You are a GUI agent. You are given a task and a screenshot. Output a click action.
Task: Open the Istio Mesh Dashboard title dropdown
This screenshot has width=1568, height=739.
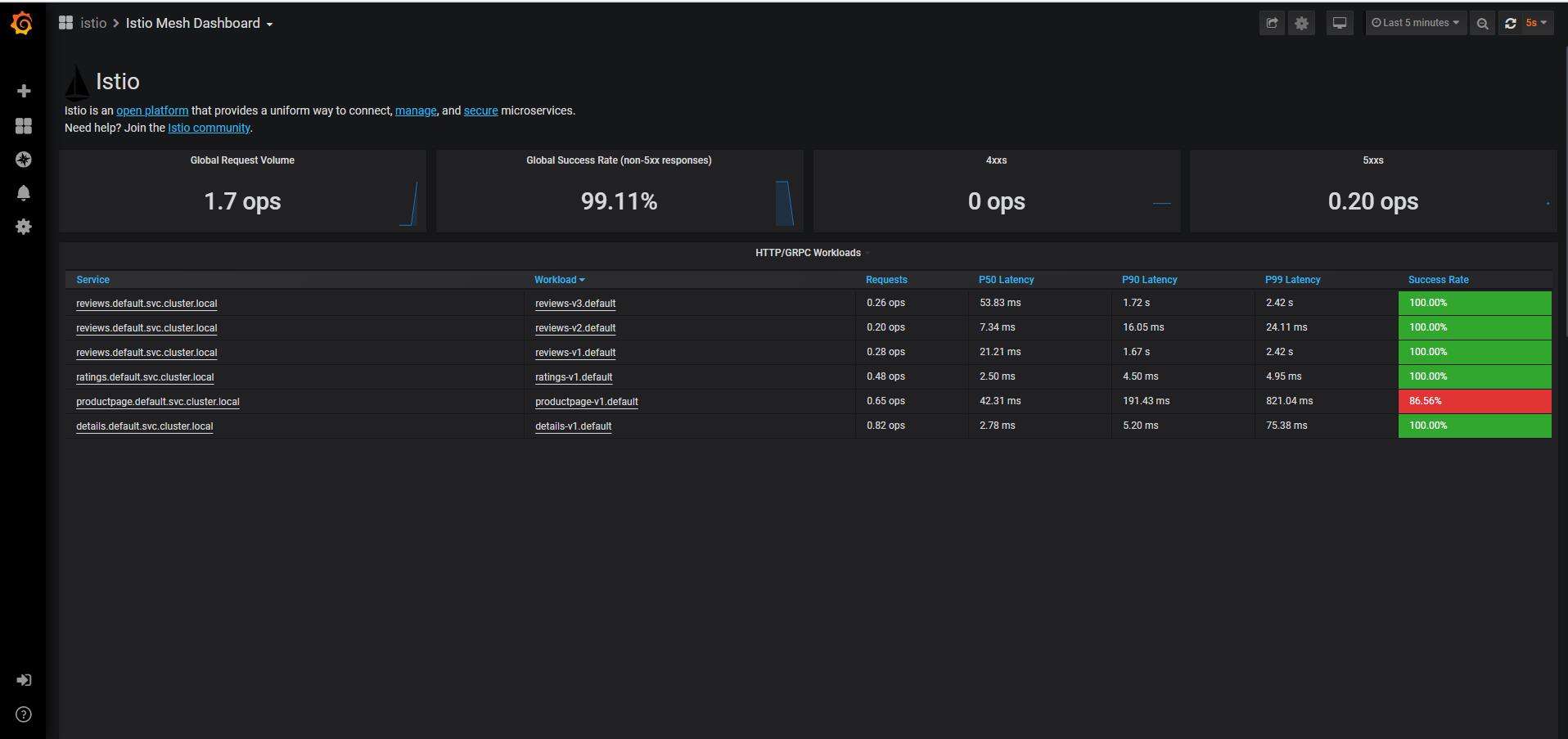pyautogui.click(x=199, y=24)
